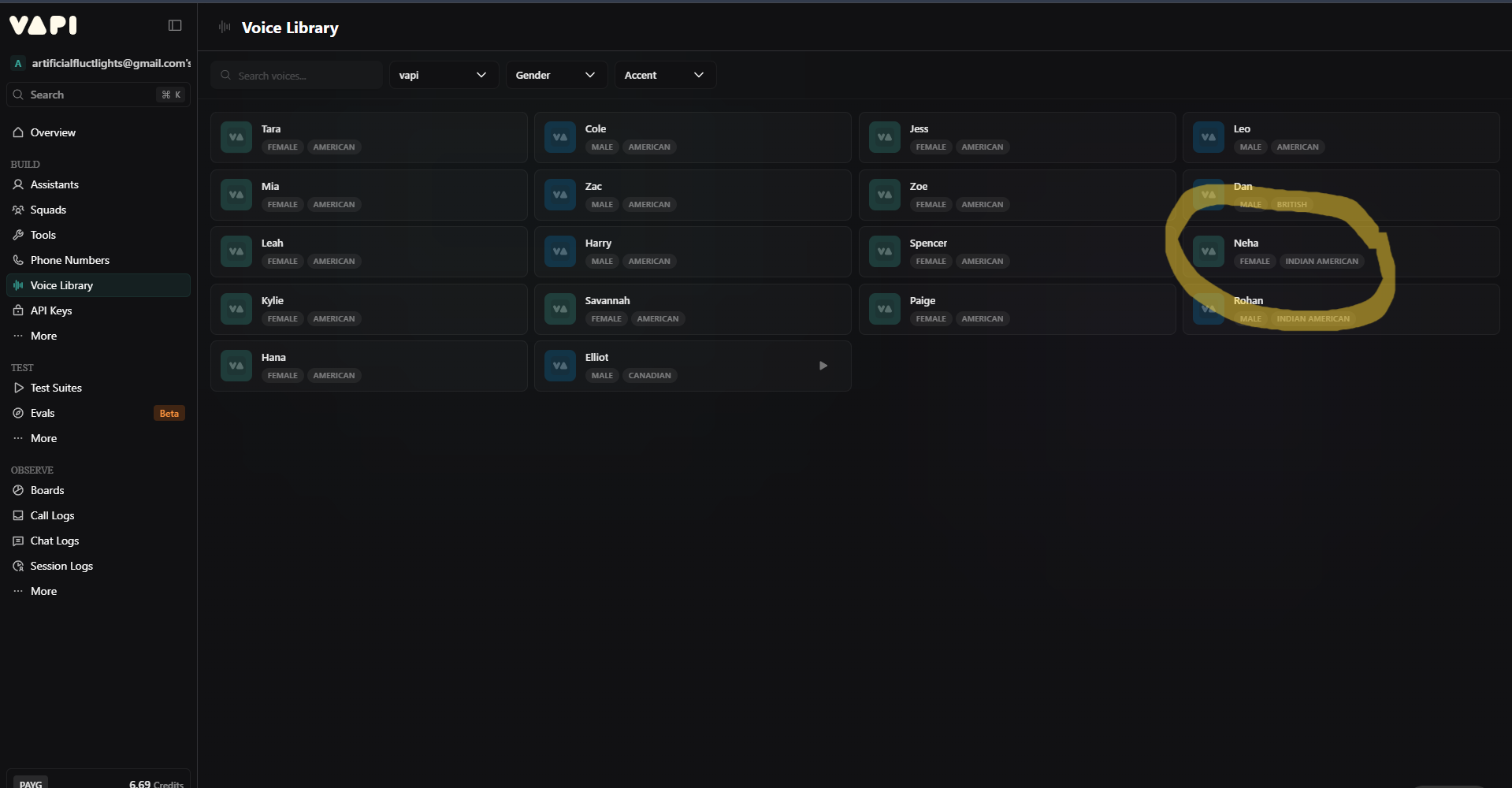Click the Neha voice avatar icon

(1209, 251)
